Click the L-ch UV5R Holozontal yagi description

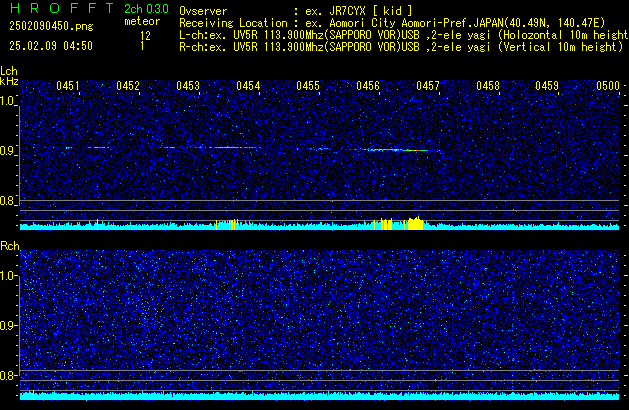(404, 35)
